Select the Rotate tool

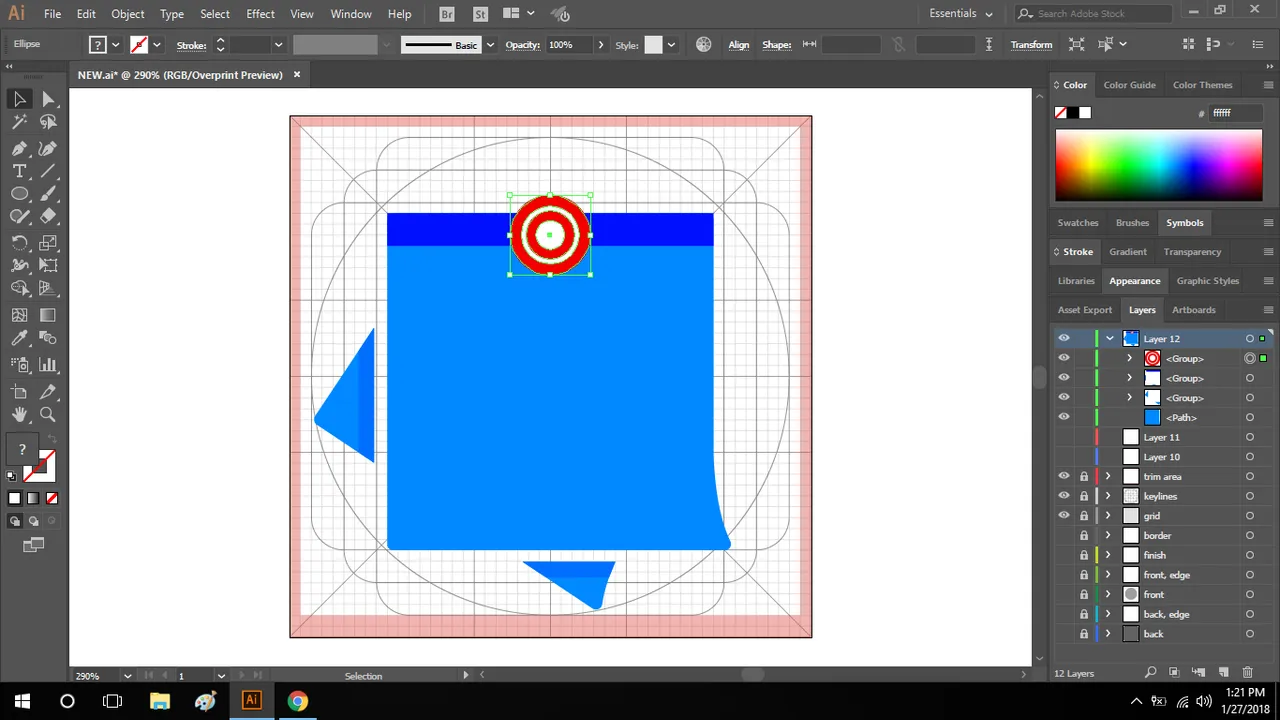click(x=19, y=243)
